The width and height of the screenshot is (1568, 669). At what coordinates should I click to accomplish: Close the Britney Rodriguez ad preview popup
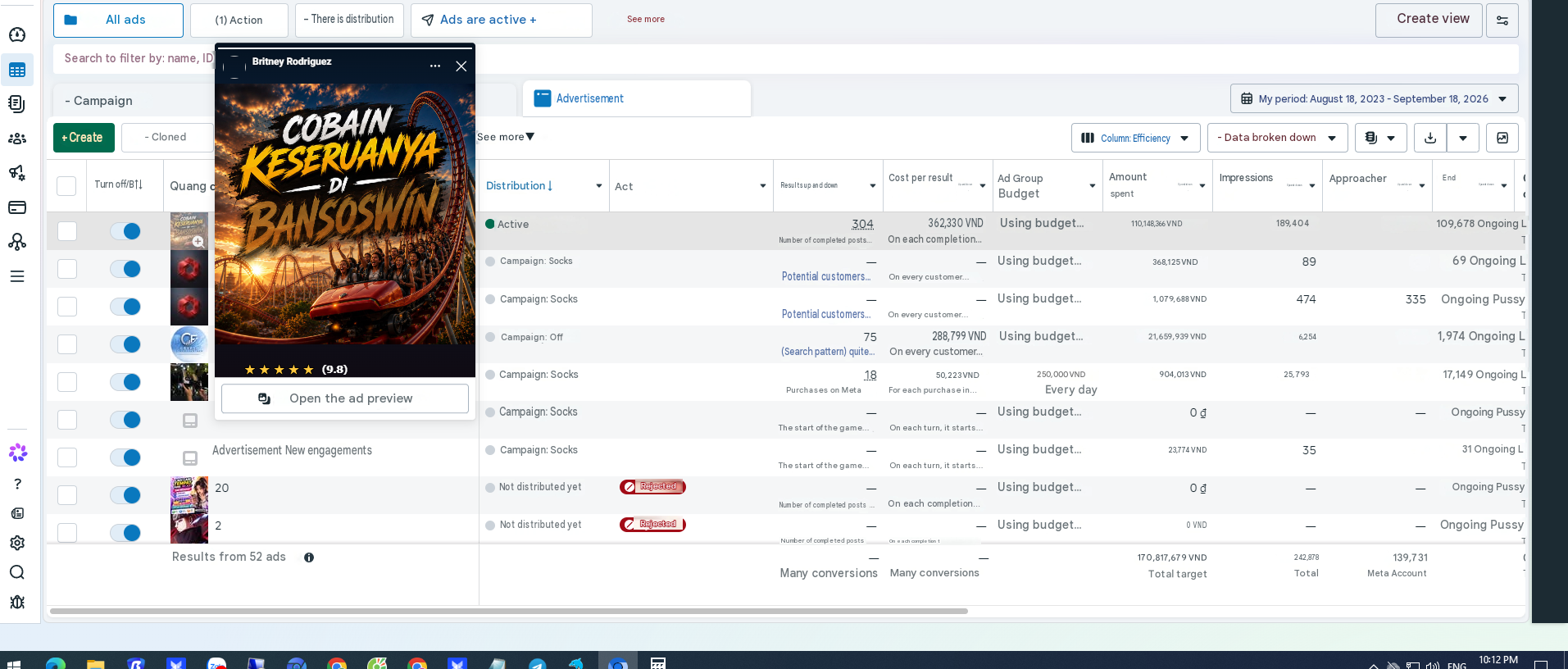tap(461, 66)
